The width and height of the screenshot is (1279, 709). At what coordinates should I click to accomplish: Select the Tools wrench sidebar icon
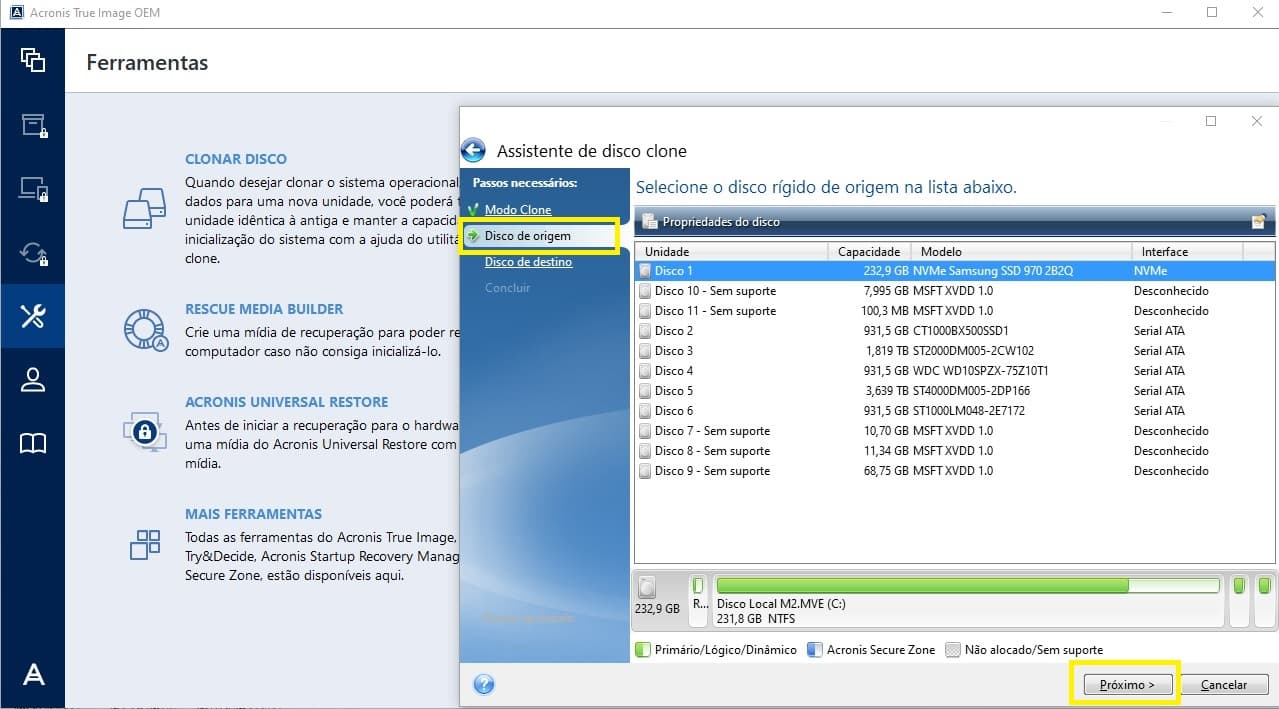[x=33, y=316]
